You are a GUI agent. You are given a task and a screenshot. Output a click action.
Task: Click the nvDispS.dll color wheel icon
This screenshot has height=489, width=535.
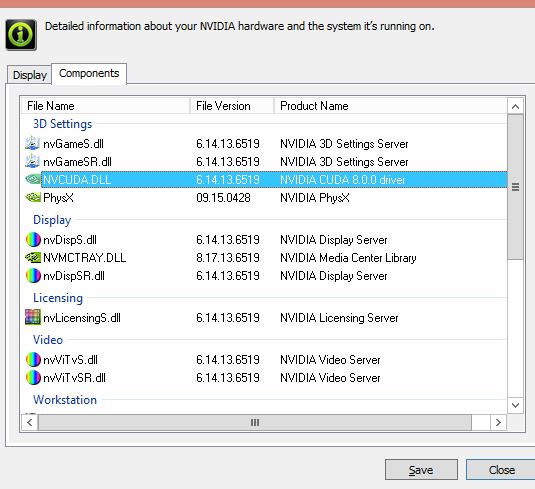(x=33, y=240)
